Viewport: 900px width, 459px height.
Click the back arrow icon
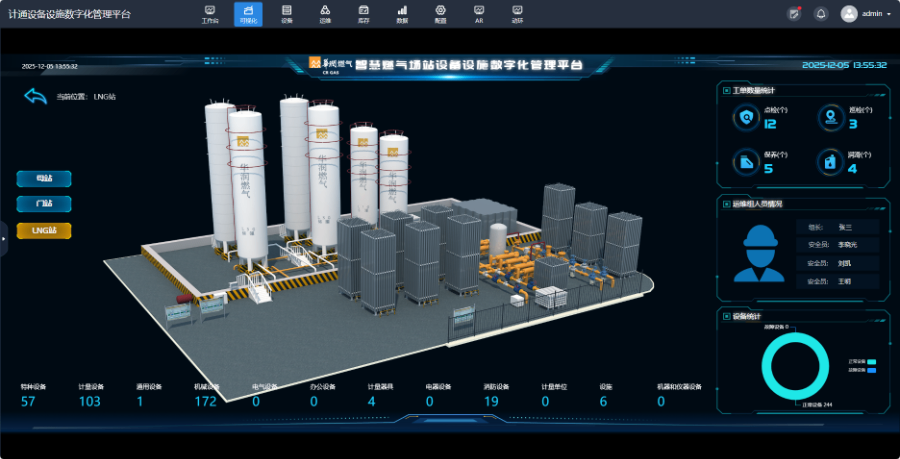click(36, 97)
